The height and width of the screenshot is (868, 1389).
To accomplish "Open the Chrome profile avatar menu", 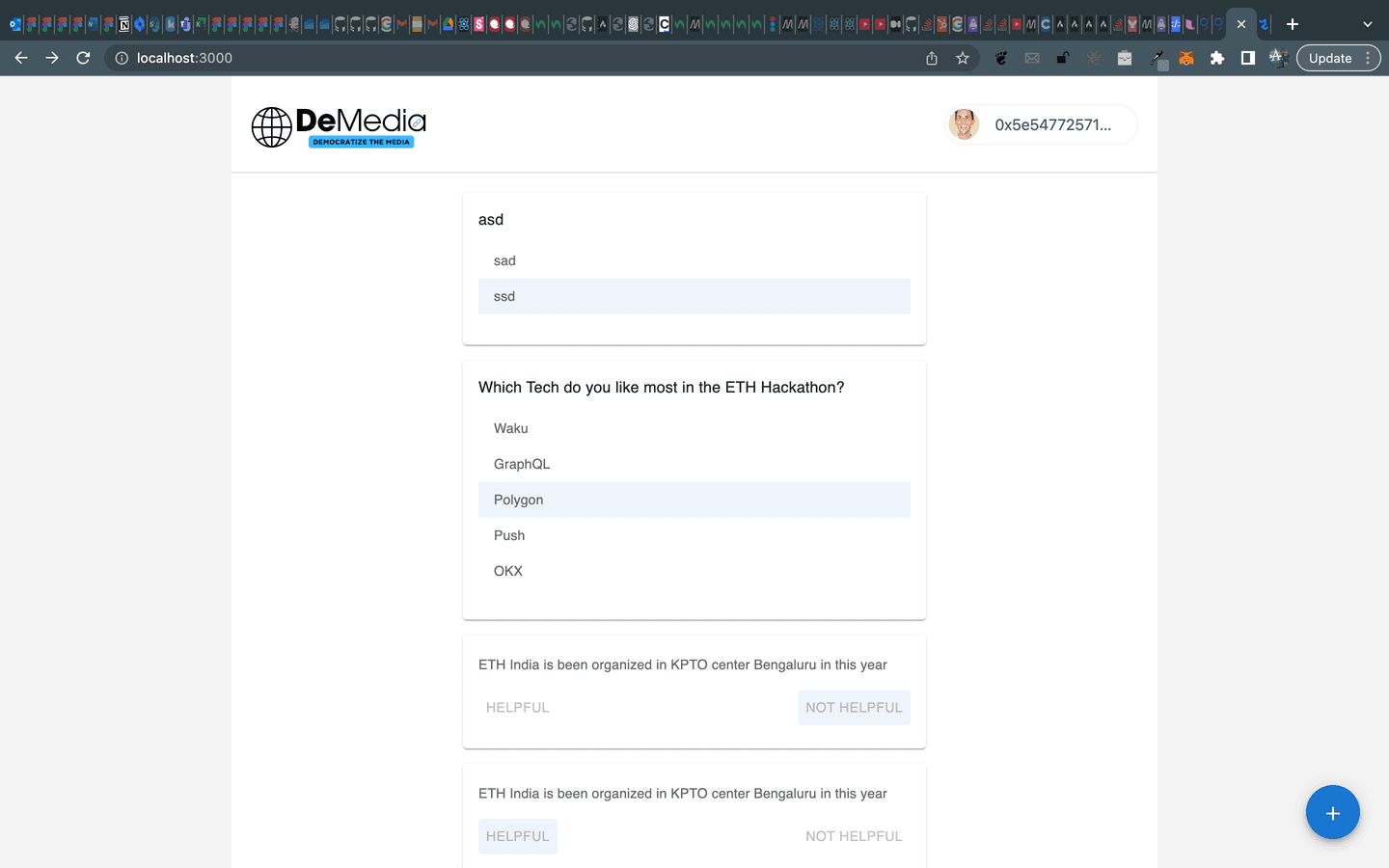I will [x=1279, y=58].
